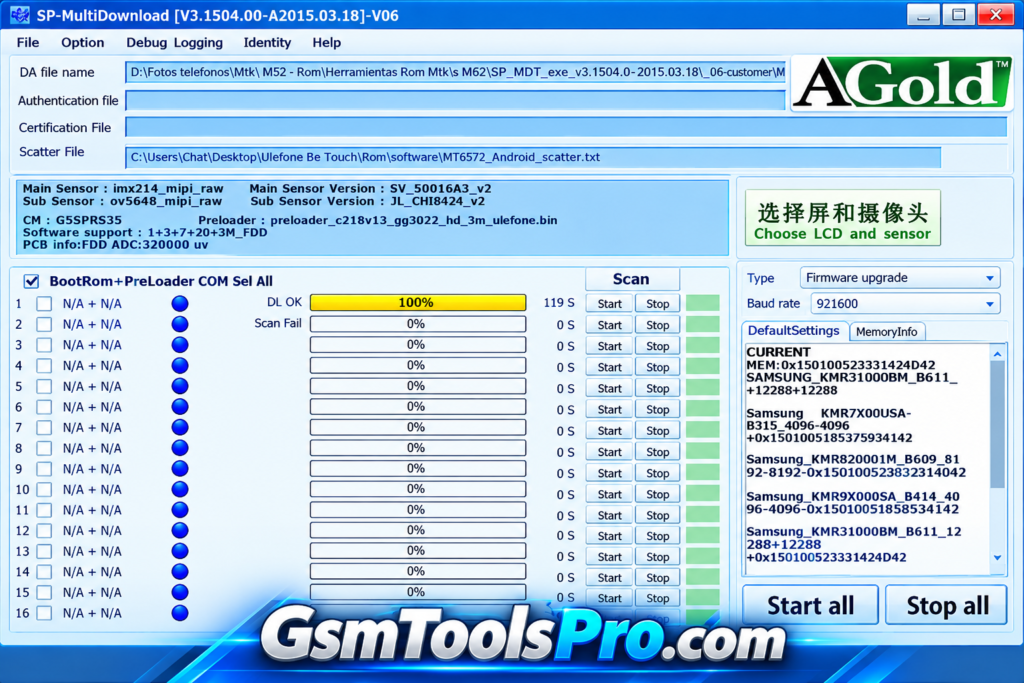Open the Option menu
1024x683 pixels.
(82, 42)
